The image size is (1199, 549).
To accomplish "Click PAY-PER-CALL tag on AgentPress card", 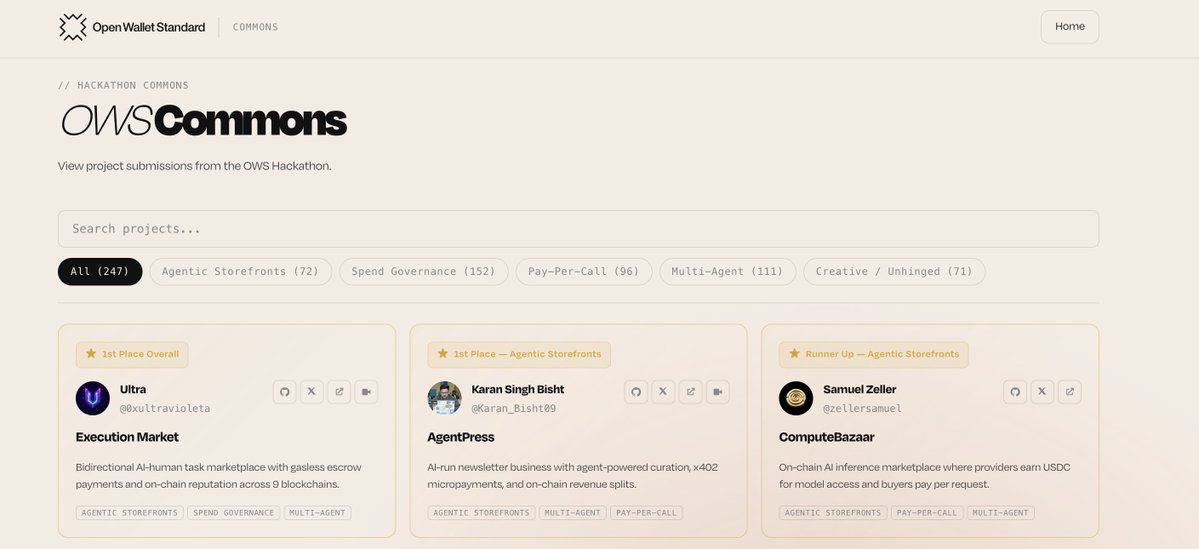I will [x=646, y=513].
